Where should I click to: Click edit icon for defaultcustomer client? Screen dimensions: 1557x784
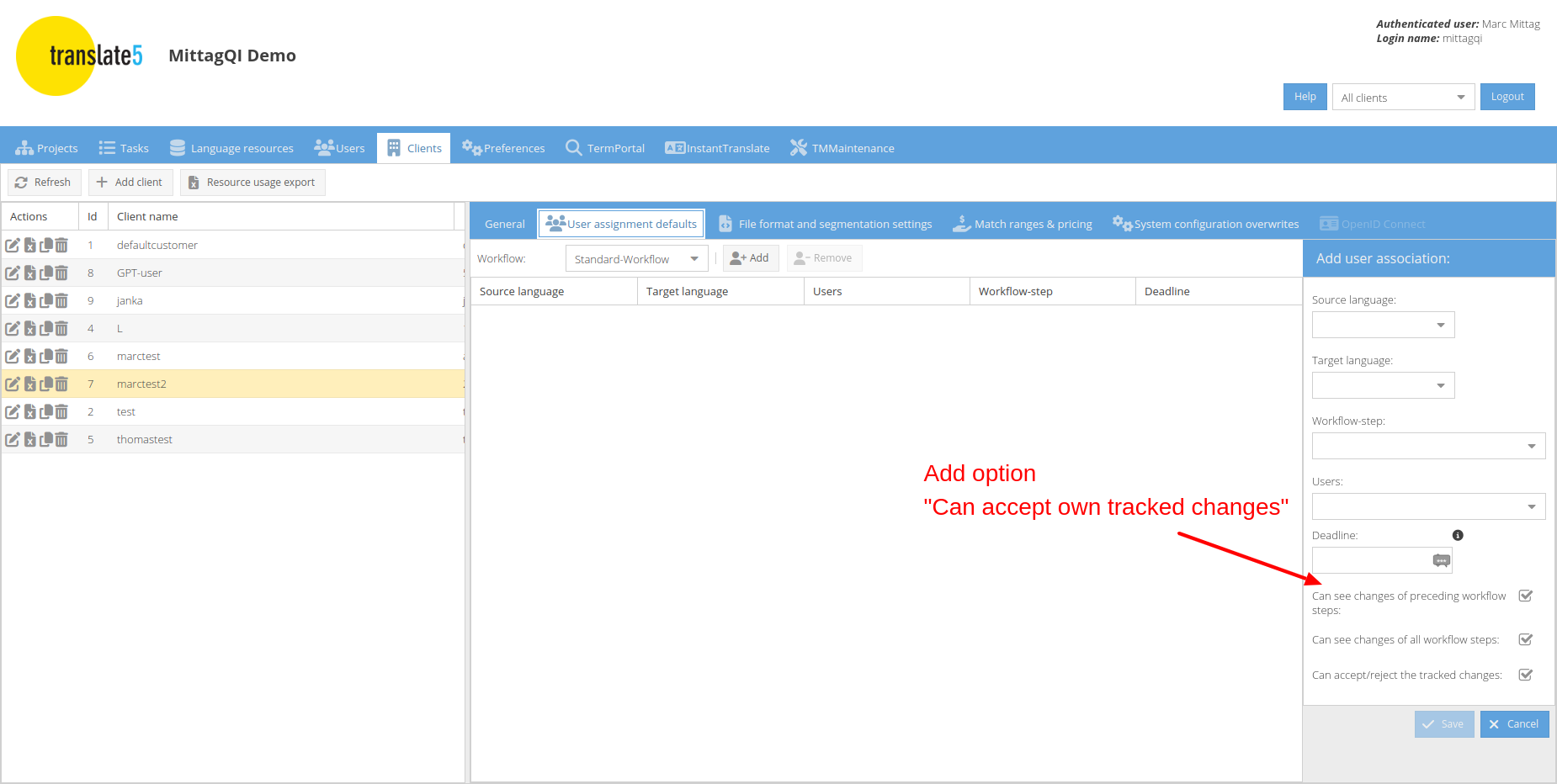click(13, 245)
